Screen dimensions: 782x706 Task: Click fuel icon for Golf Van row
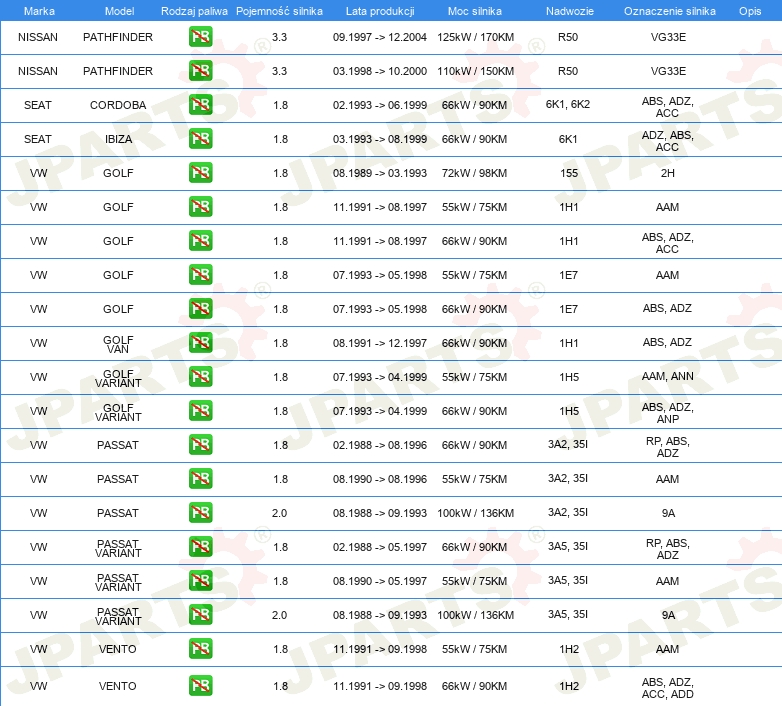(x=200, y=343)
